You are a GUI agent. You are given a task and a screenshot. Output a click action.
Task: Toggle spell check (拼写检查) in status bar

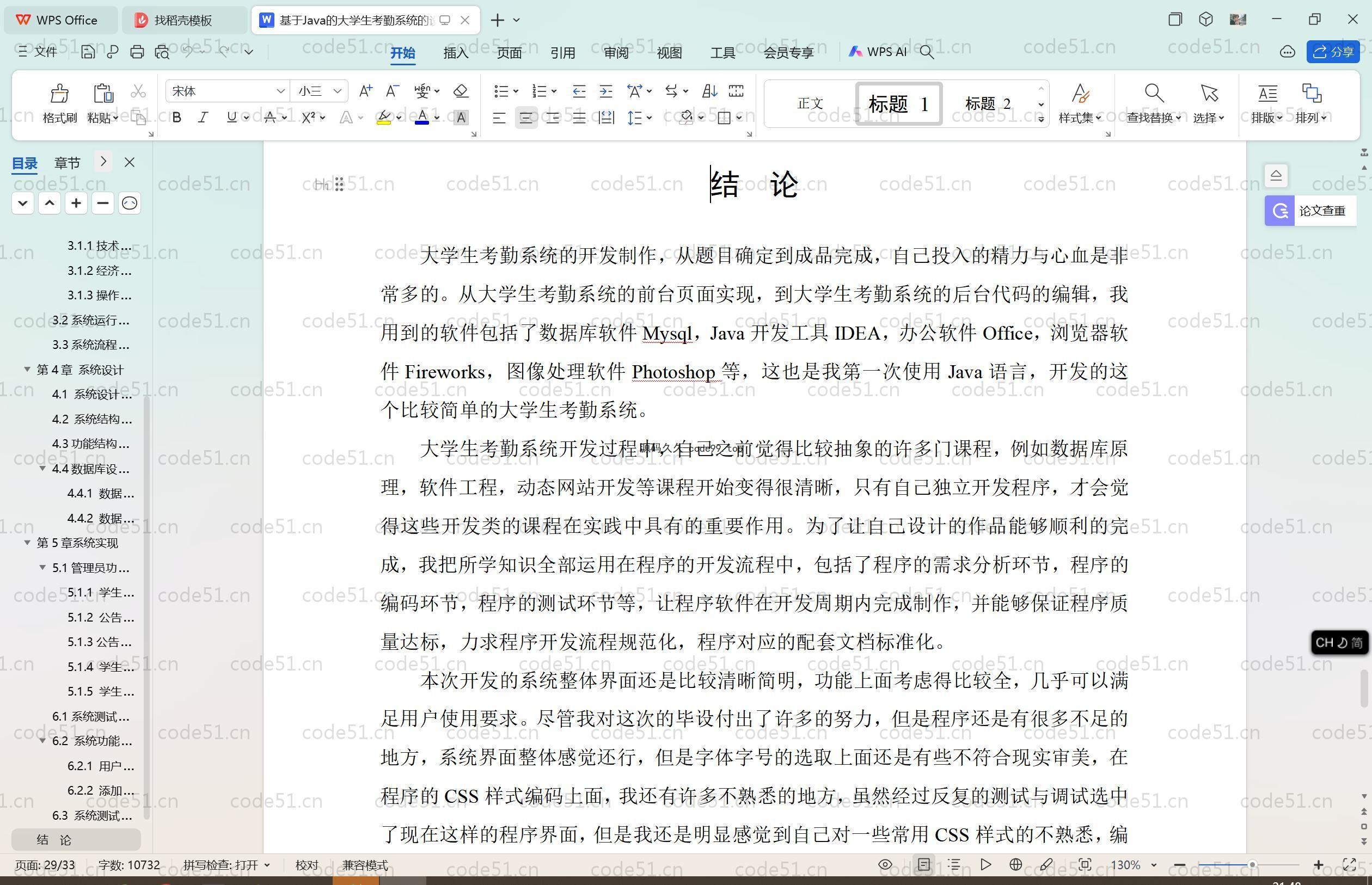(226, 865)
